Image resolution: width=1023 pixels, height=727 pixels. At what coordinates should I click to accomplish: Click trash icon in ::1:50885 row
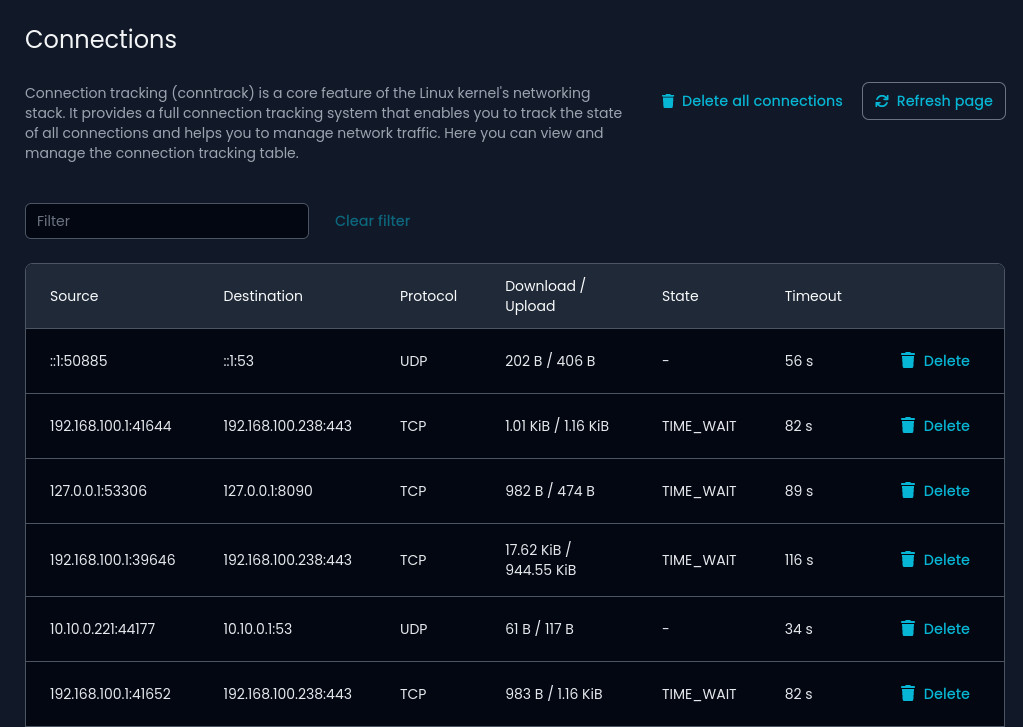tap(908, 360)
